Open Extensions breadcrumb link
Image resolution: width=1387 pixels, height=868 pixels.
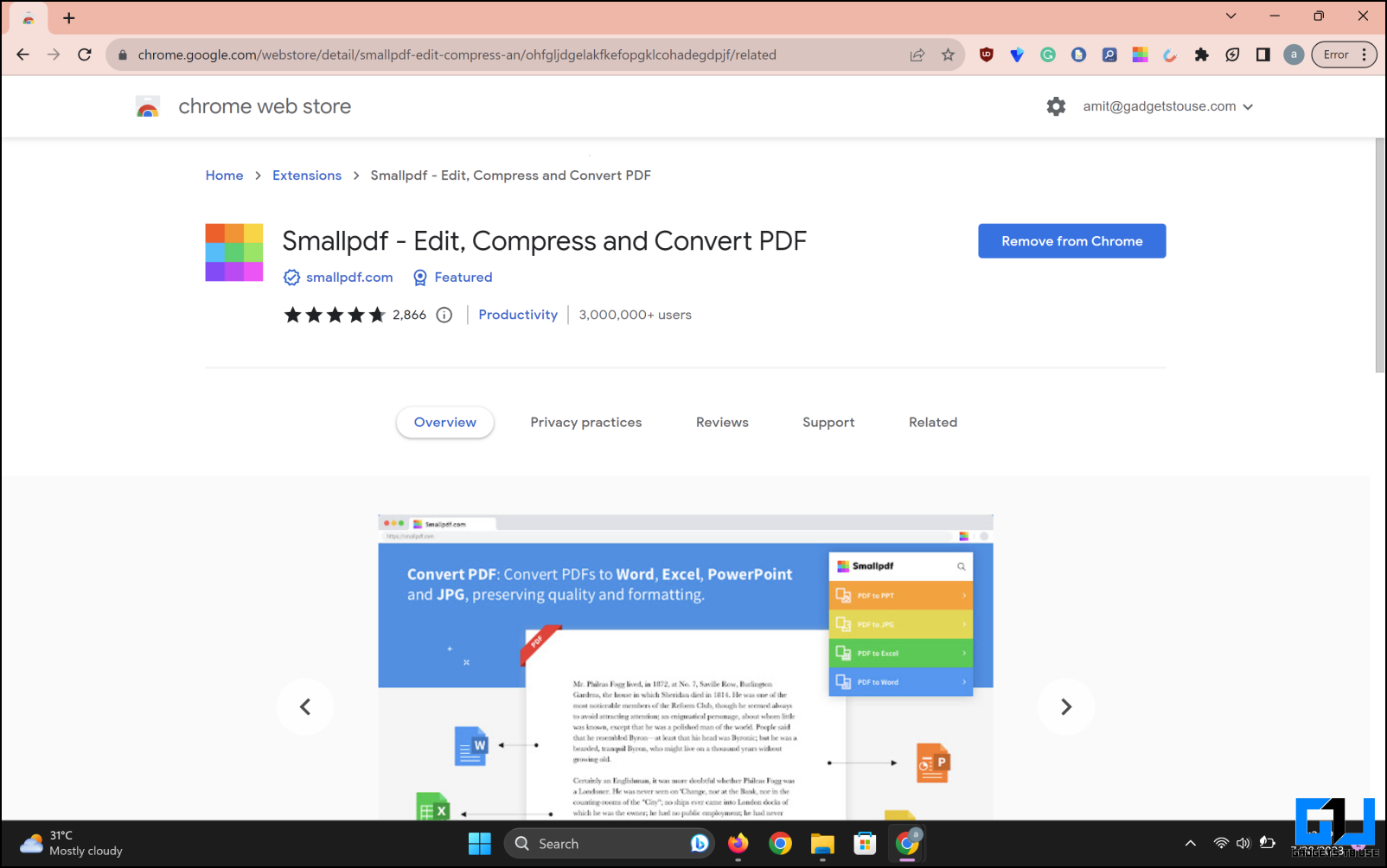tap(307, 176)
